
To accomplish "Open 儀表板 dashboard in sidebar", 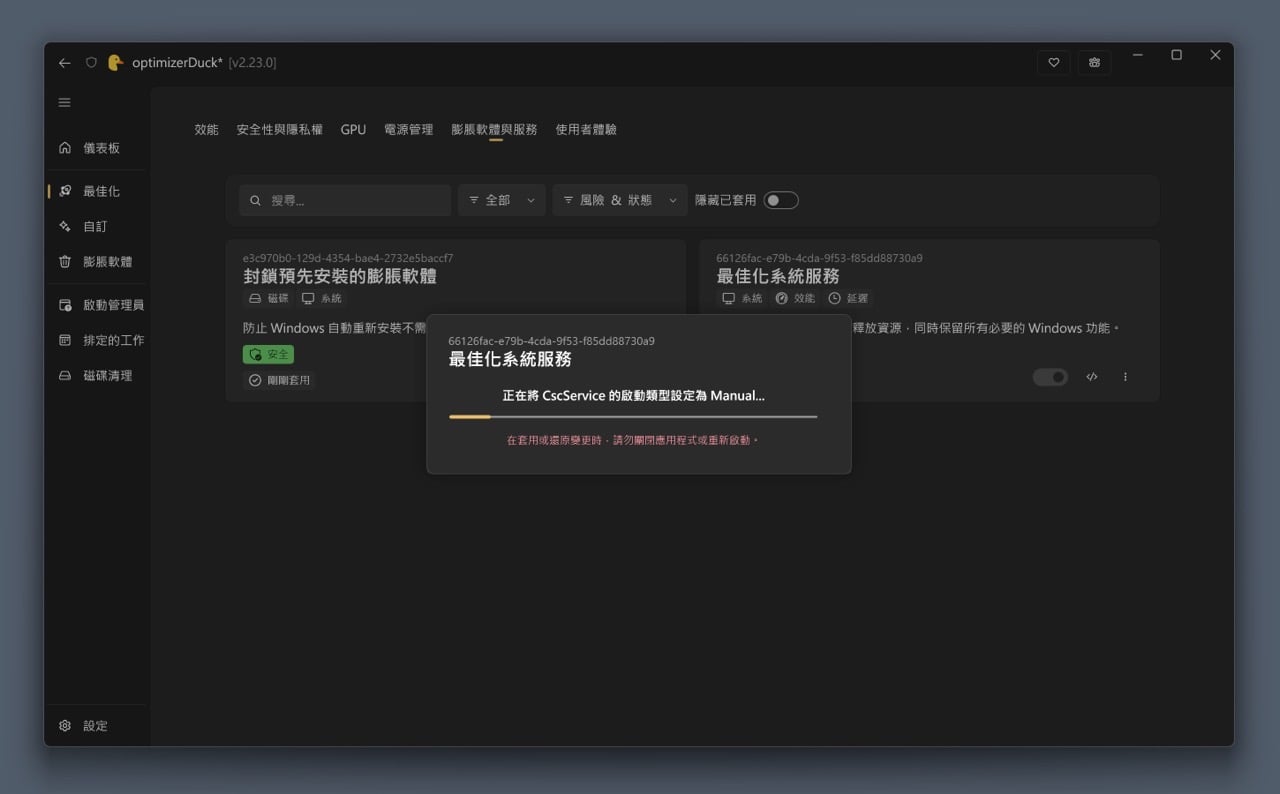I will tap(98, 148).
